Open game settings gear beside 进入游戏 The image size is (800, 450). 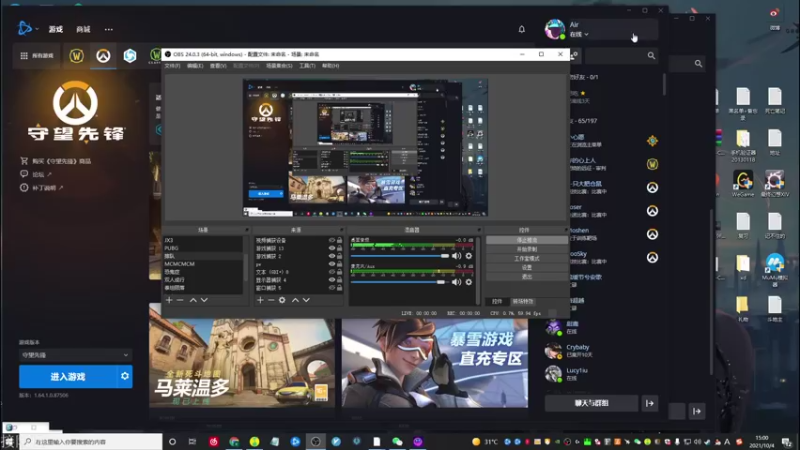[x=125, y=376]
